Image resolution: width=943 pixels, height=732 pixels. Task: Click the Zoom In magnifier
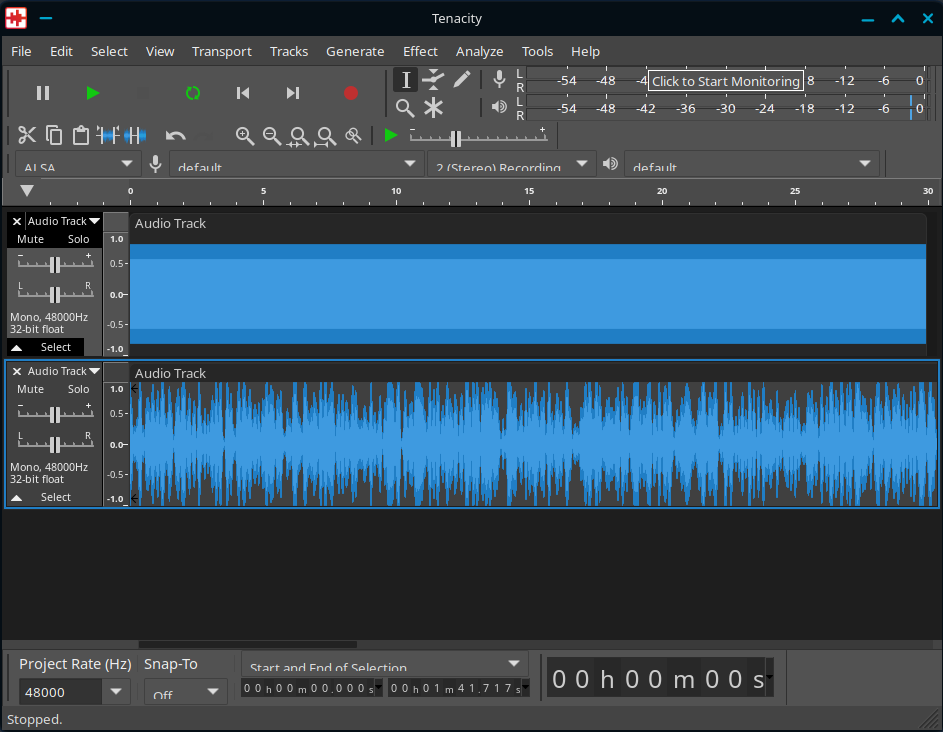(244, 135)
